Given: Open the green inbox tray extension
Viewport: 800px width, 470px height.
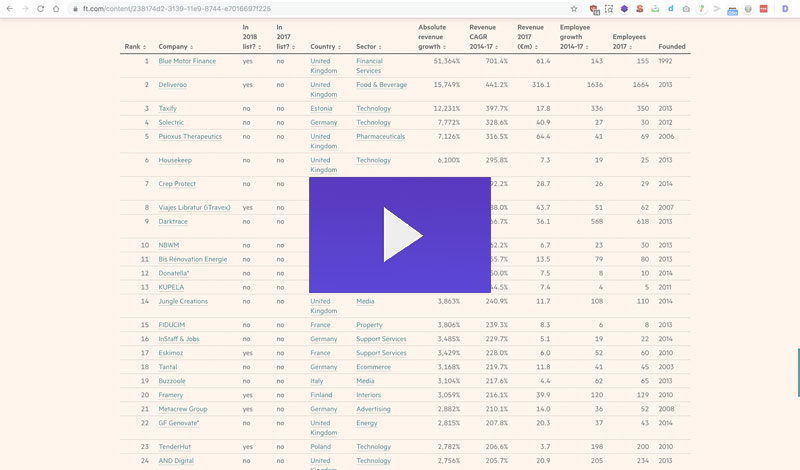Looking at the screenshot, I should (655, 9).
